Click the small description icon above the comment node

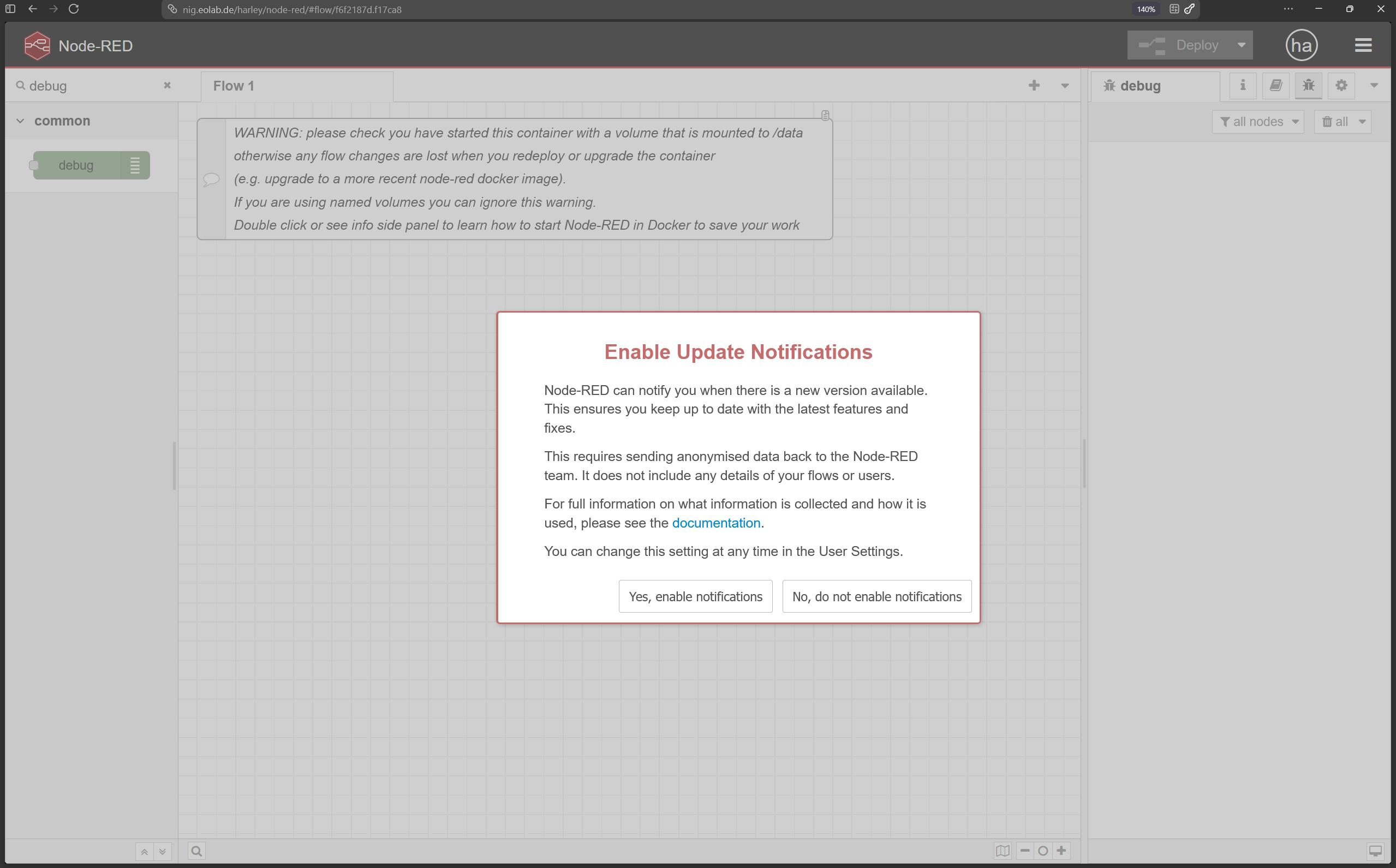(x=825, y=116)
